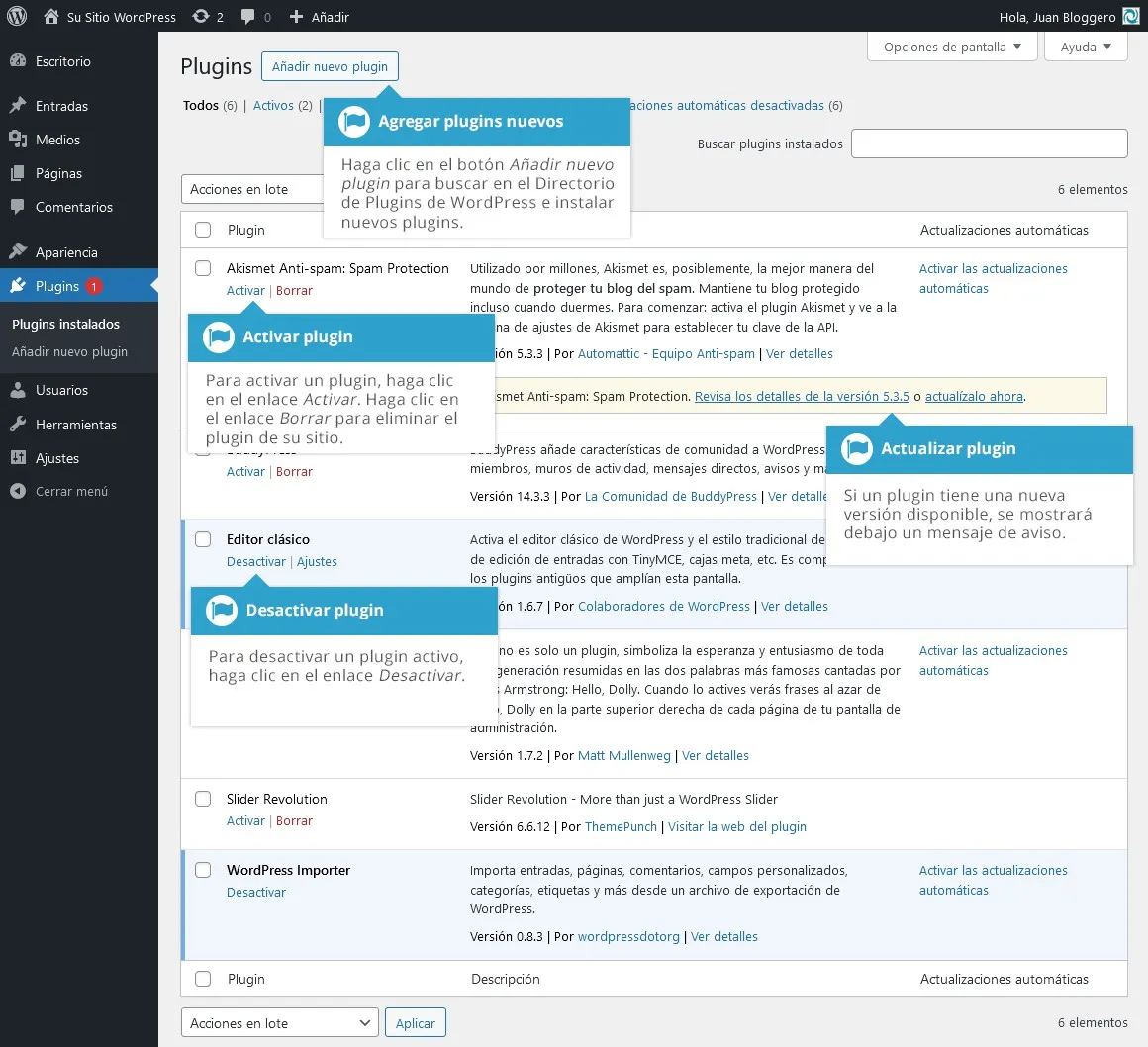
Task: Delete the Akismet plugin via Borrar
Action: coord(294,291)
